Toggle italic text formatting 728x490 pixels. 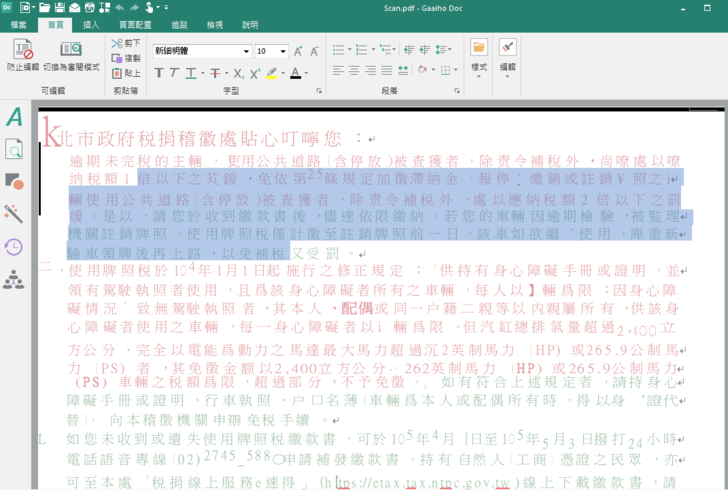coord(174,73)
